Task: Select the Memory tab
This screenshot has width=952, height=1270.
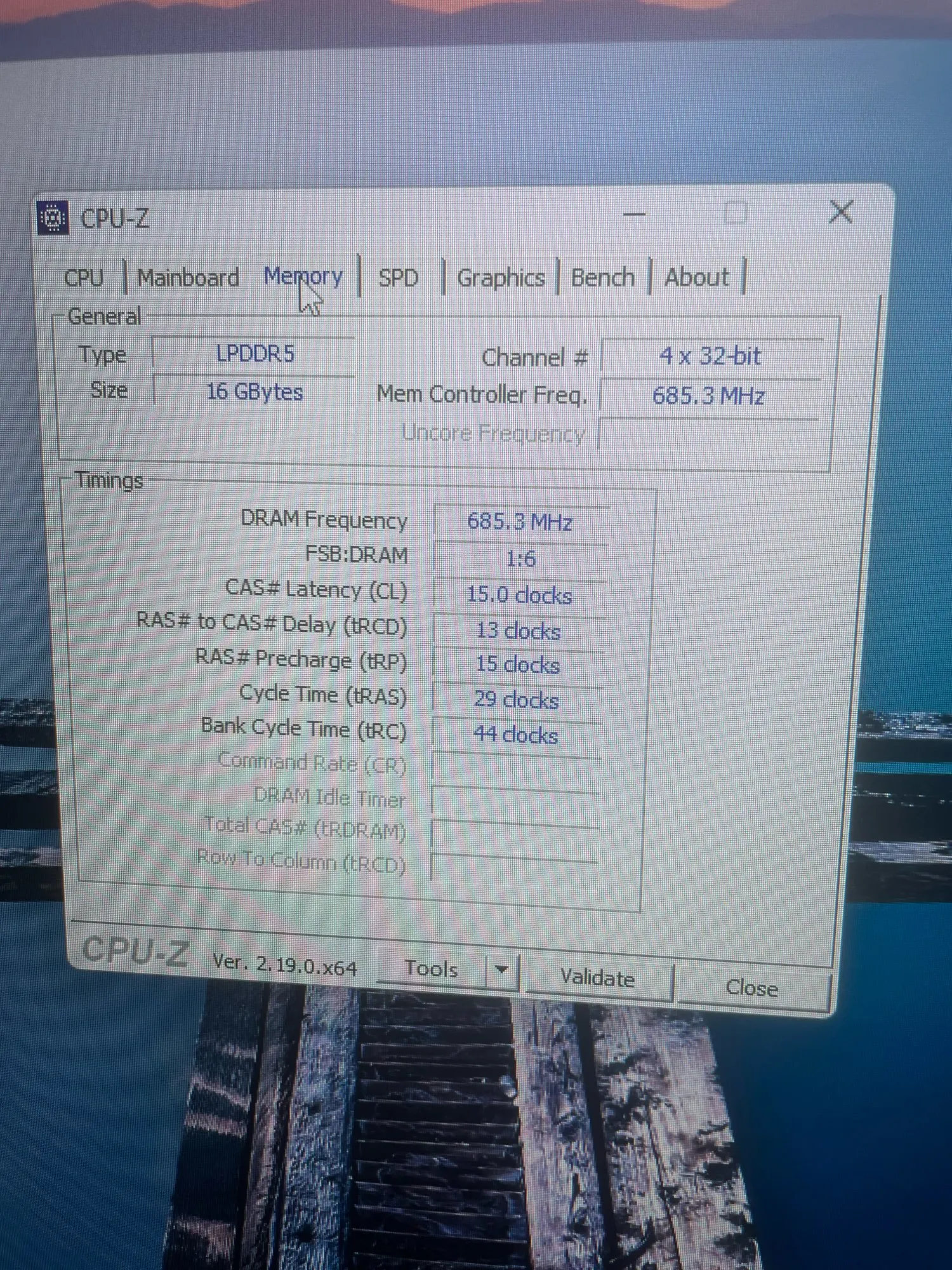Action: [x=303, y=276]
